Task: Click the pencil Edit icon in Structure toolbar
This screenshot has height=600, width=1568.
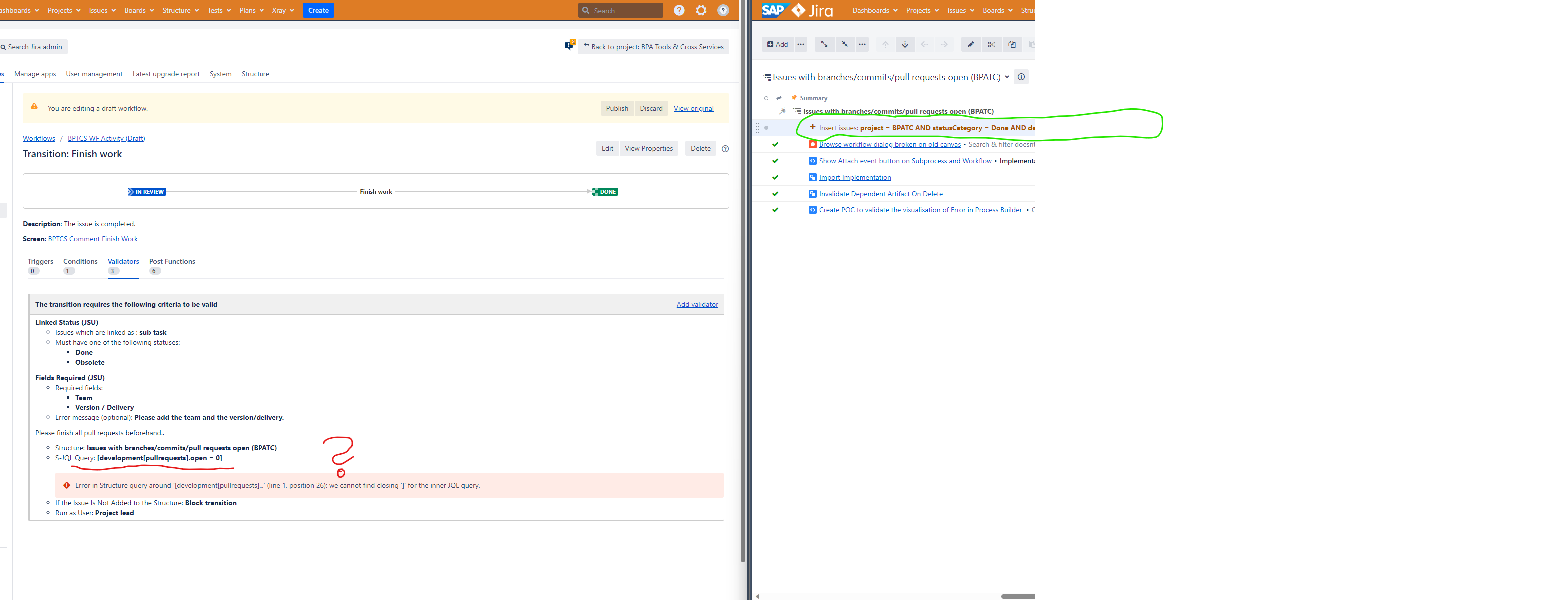Action: [x=971, y=44]
